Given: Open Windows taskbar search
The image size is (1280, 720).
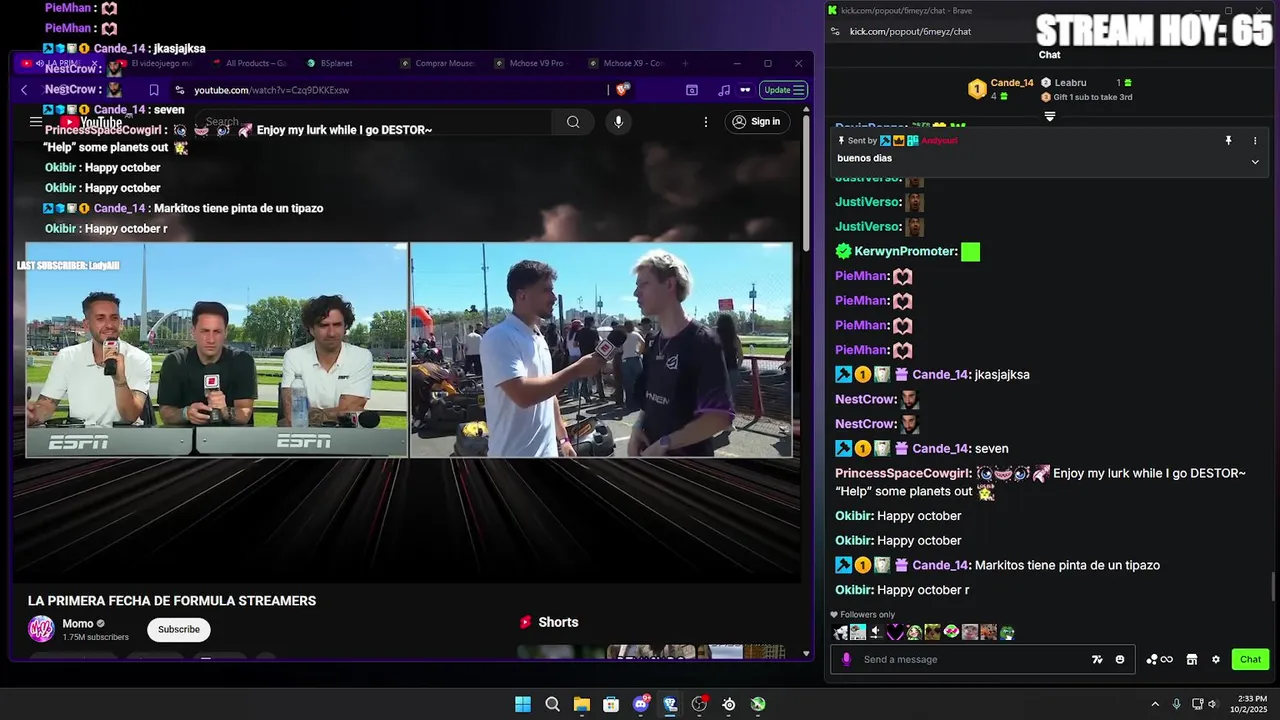Looking at the screenshot, I should point(552,704).
